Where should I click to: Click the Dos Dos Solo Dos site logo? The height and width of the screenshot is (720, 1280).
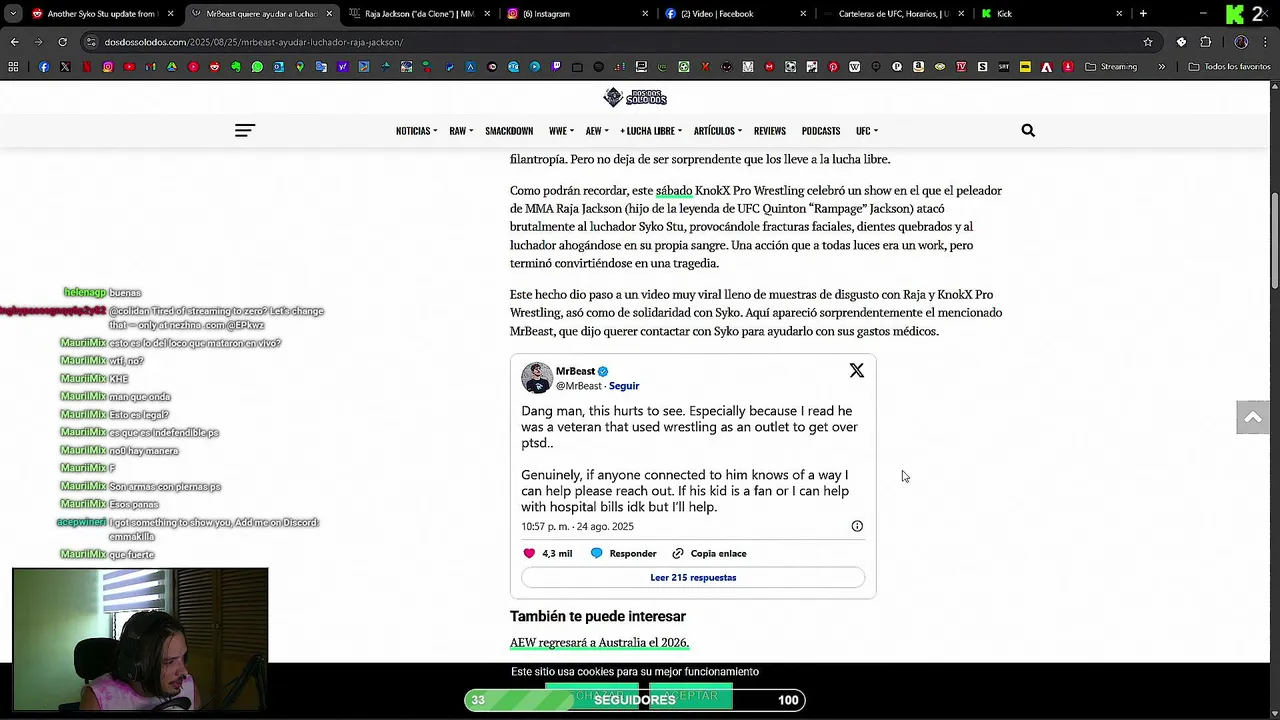635,97
